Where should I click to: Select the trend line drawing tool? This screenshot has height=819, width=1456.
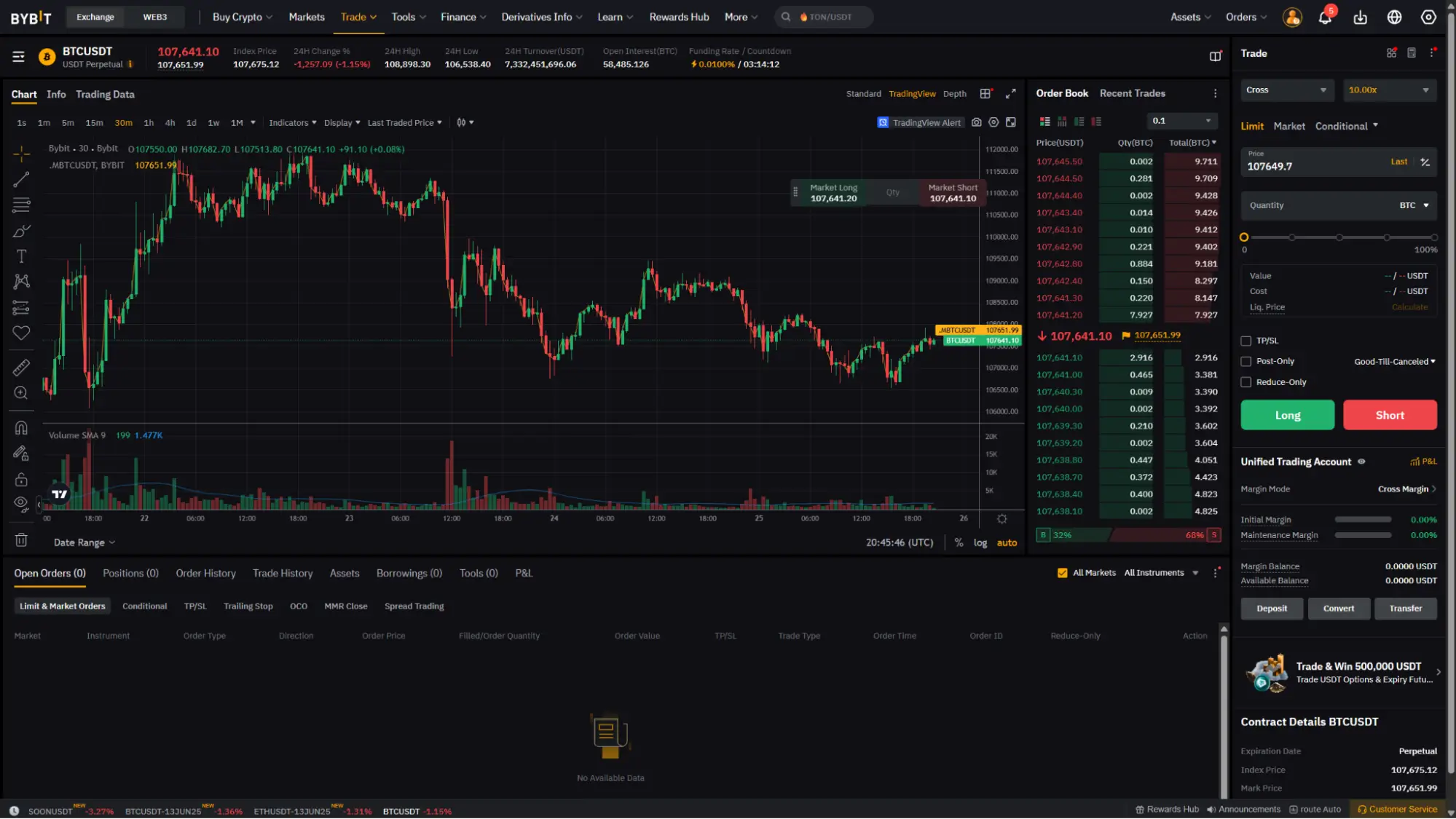21,179
